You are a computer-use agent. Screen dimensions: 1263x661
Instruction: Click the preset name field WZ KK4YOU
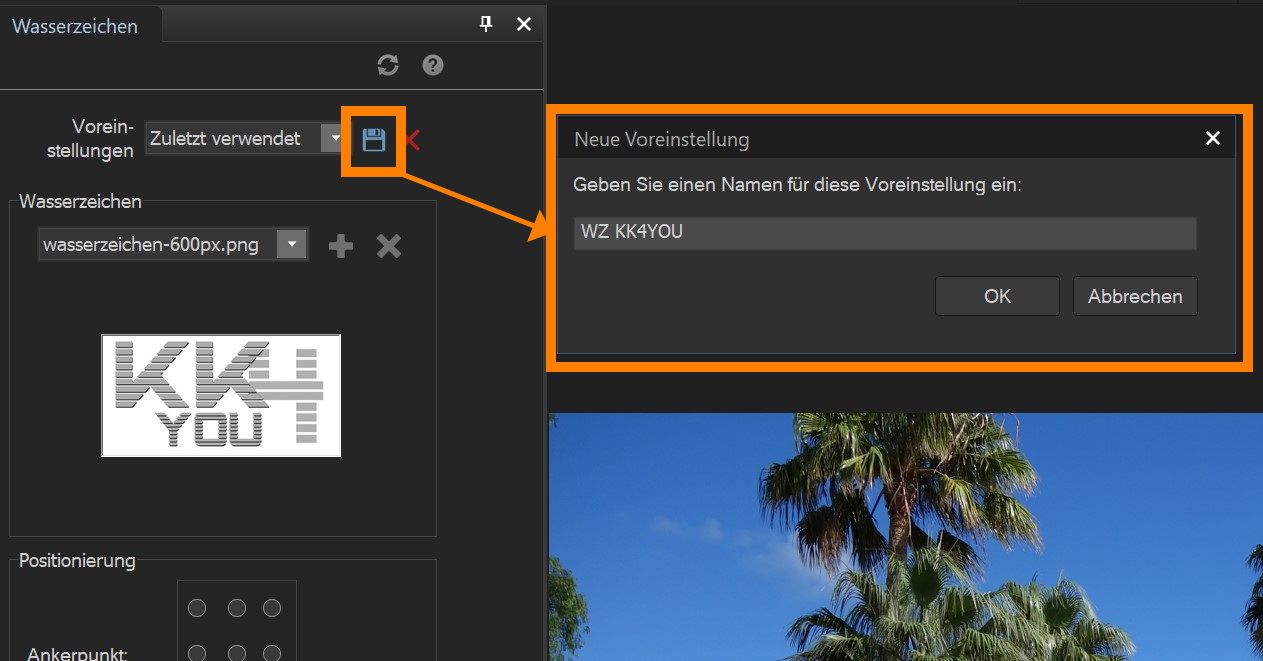coord(885,233)
